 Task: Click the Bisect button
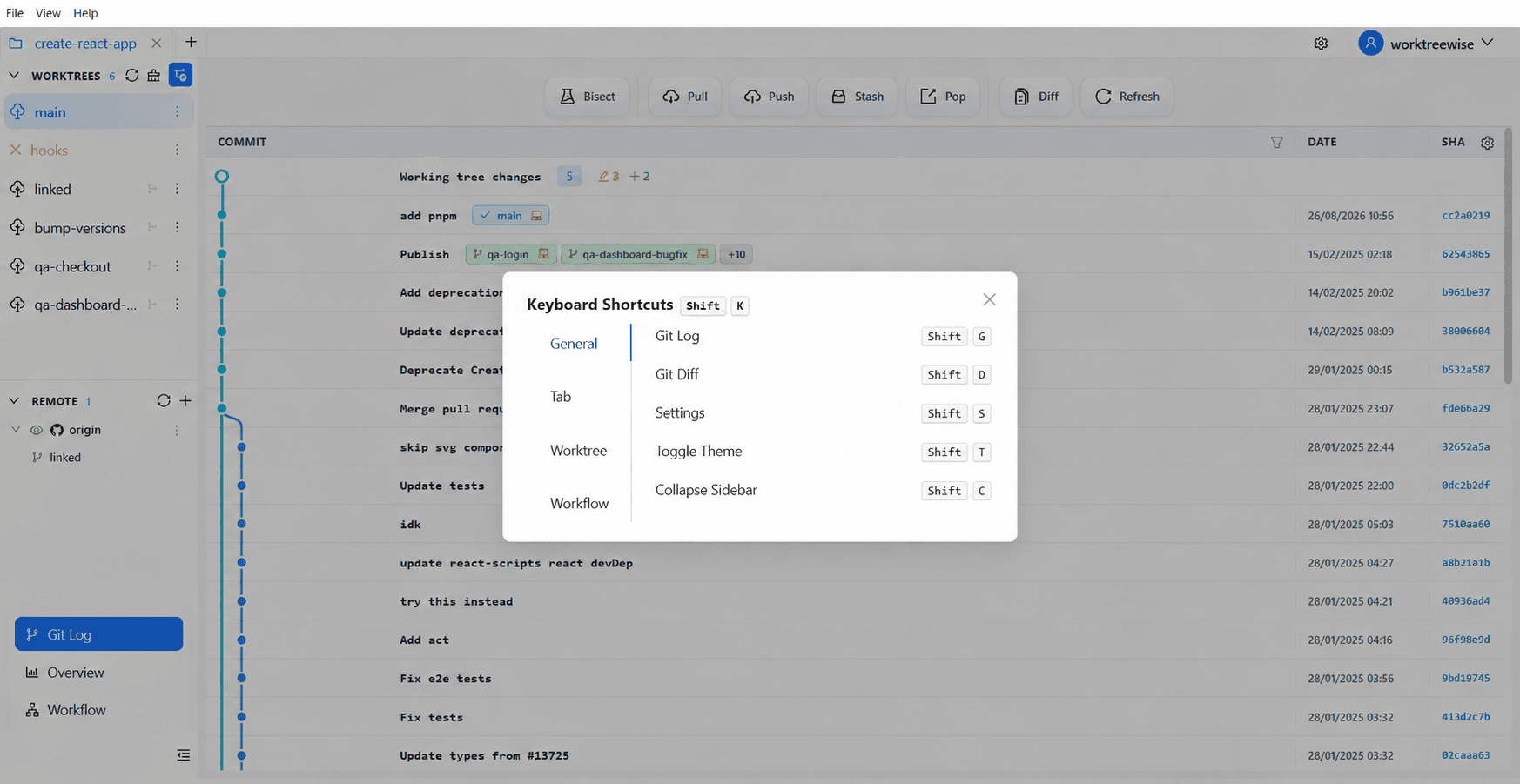588,97
